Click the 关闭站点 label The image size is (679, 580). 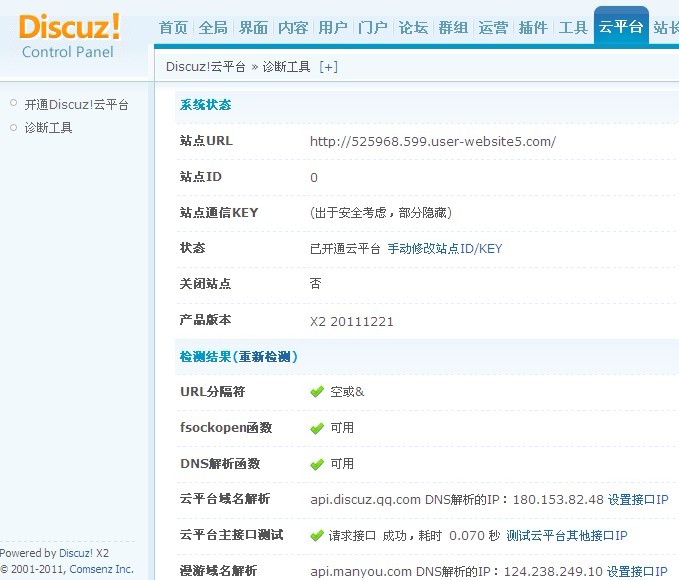tap(205, 284)
